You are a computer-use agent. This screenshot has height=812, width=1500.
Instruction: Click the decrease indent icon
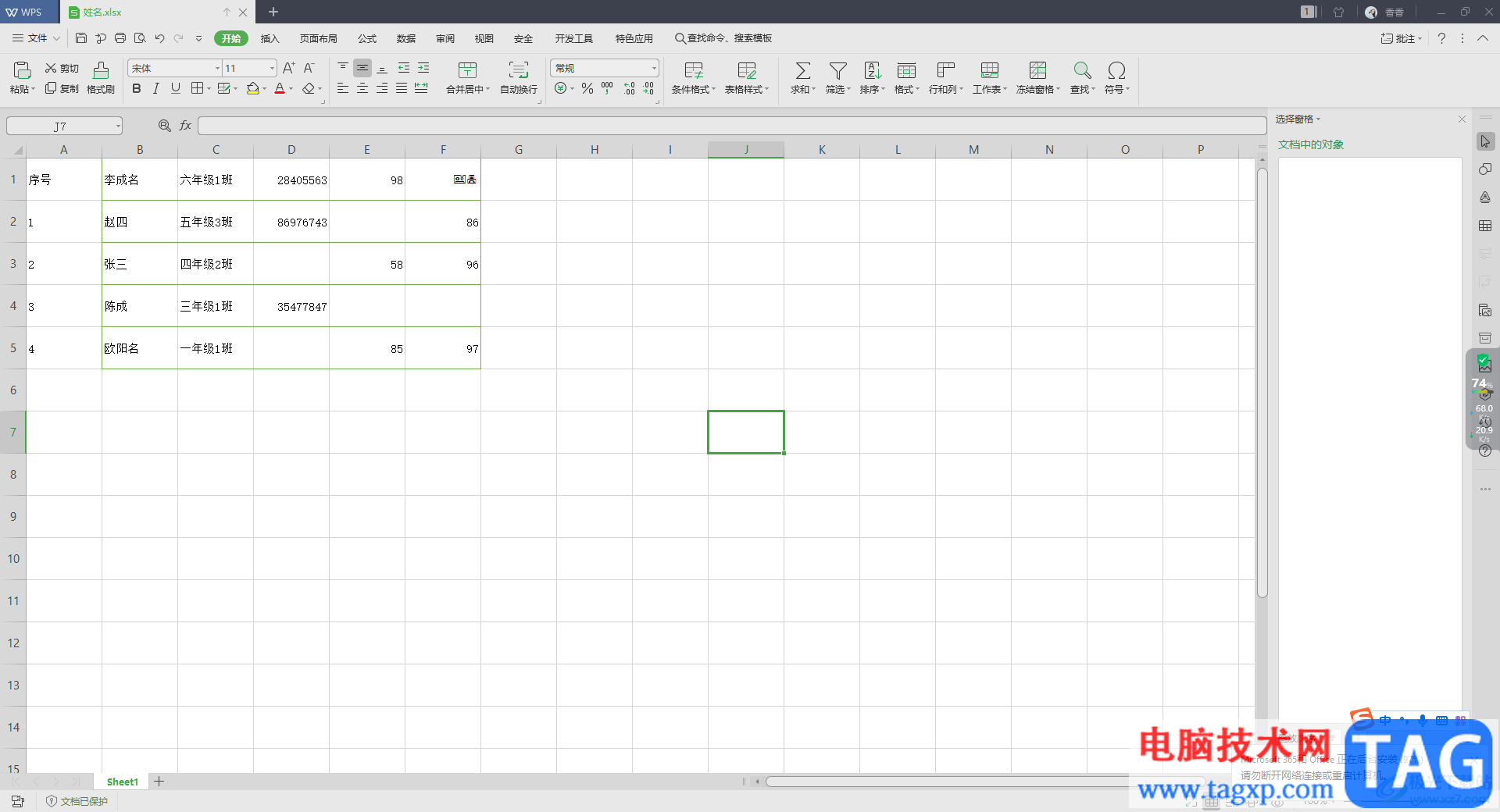click(x=404, y=68)
